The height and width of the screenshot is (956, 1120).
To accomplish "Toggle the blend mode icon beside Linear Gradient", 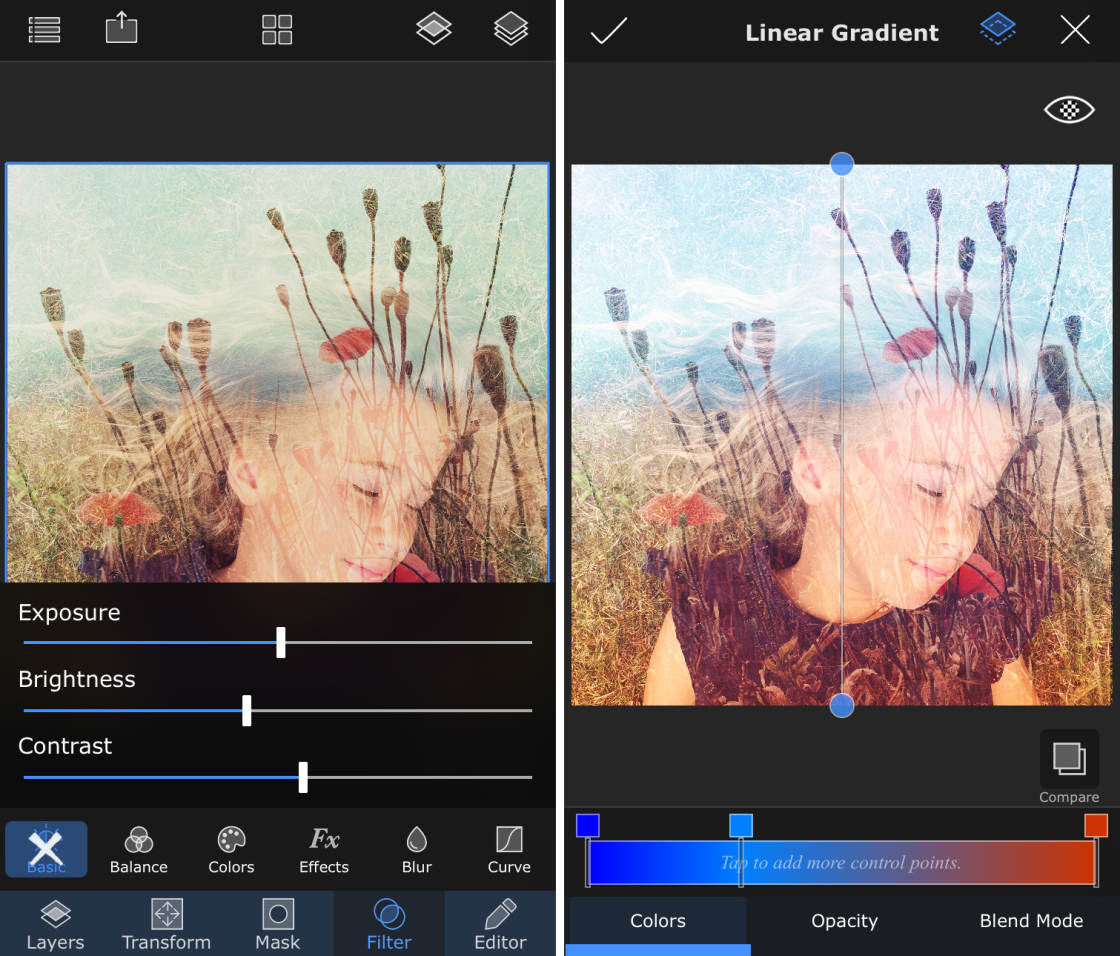I will coord(997,30).
